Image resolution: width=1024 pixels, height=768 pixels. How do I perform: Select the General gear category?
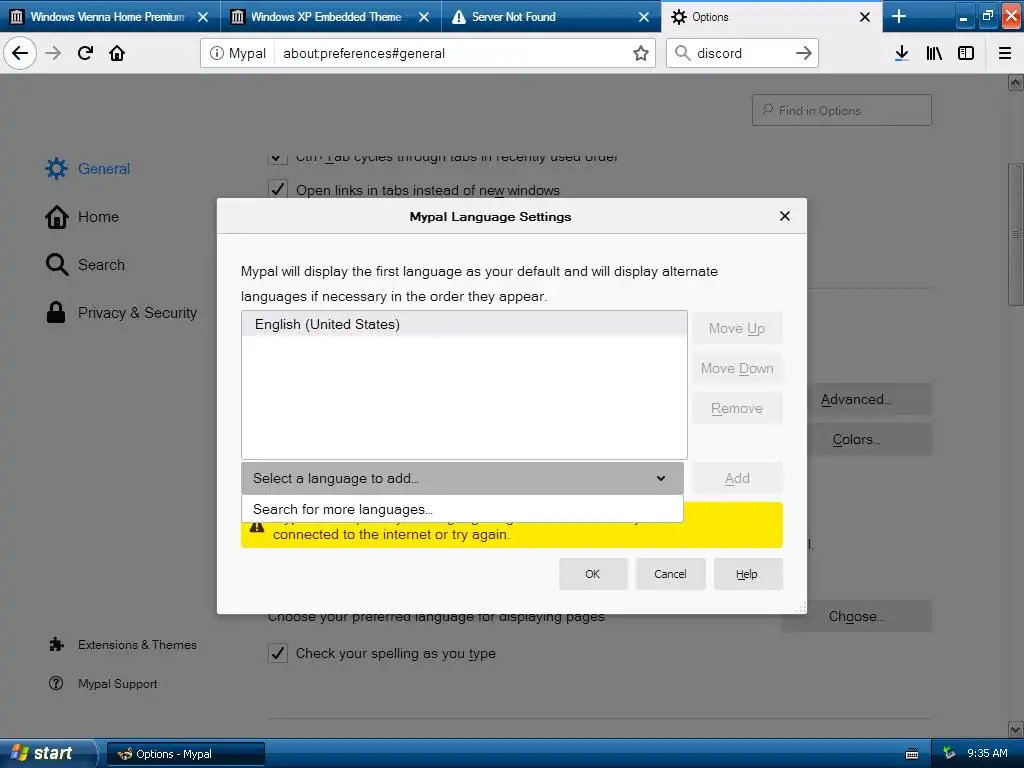88,168
